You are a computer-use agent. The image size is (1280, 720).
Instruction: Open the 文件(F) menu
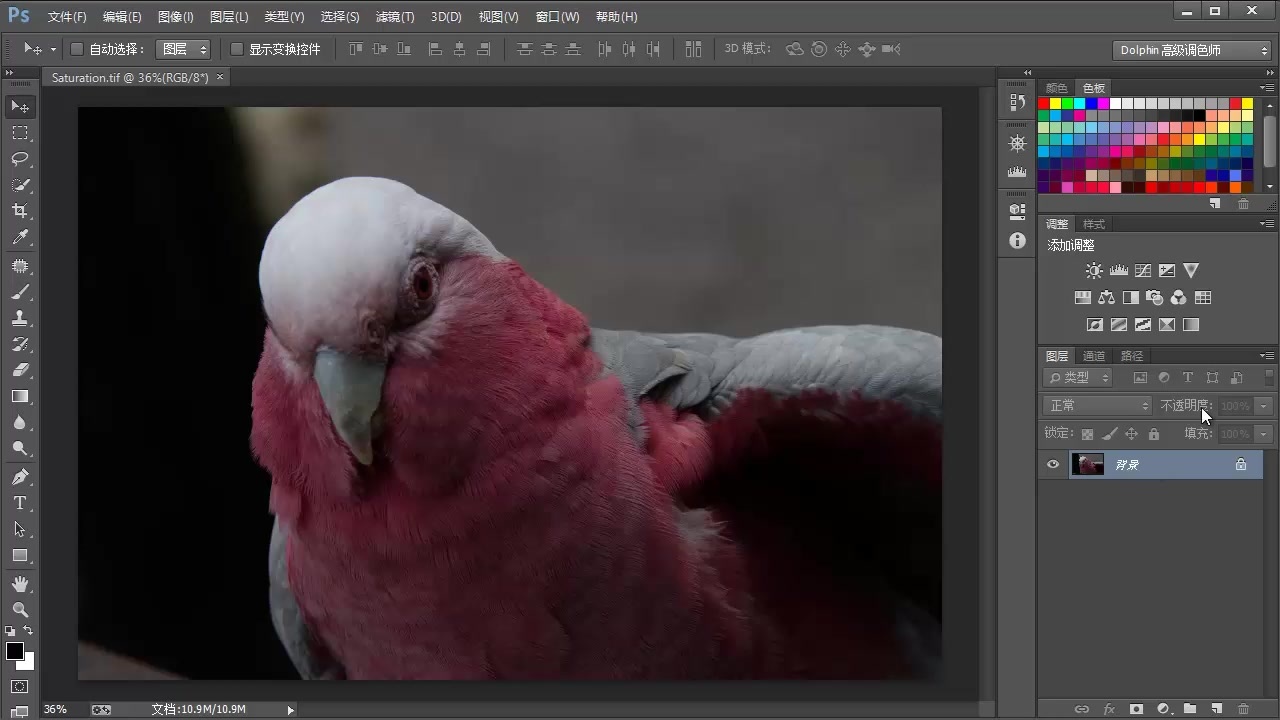67,17
